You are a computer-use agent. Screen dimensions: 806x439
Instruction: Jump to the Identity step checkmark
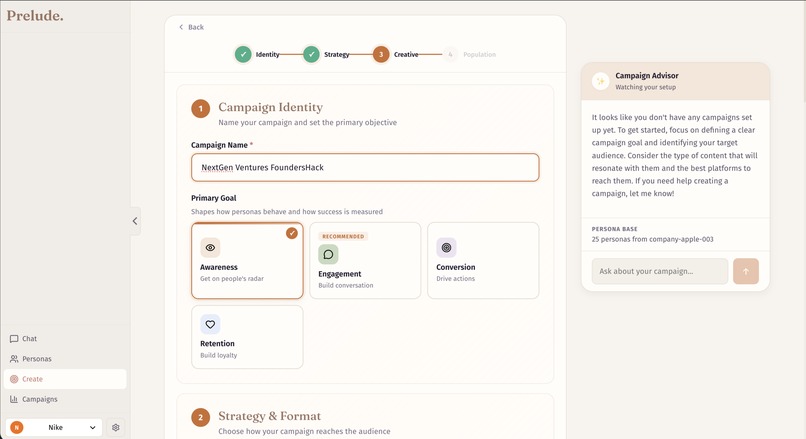[x=243, y=54]
